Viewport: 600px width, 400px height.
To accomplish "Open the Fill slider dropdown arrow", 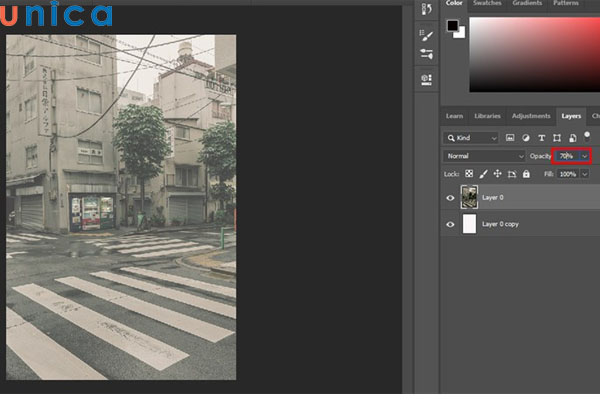I will pos(585,174).
